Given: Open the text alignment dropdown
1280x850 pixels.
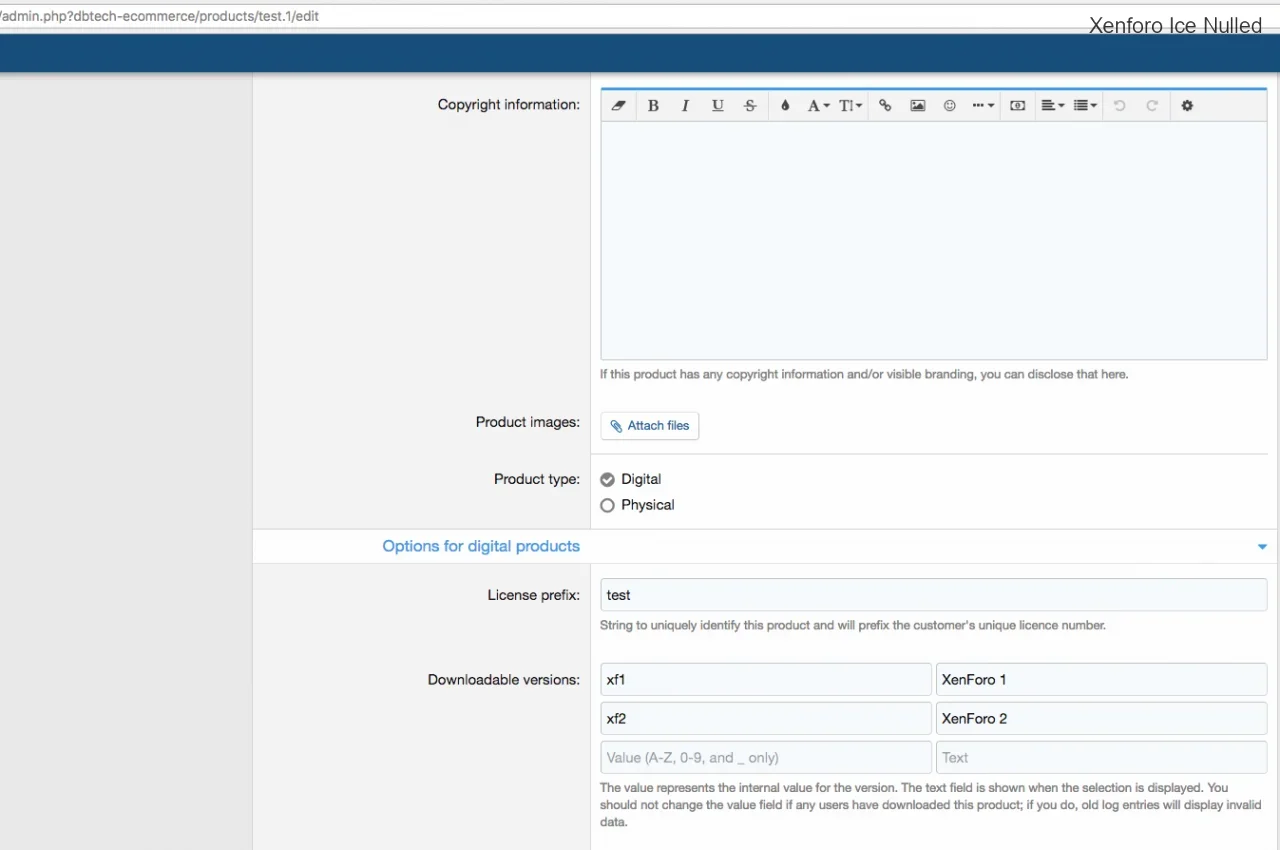Looking at the screenshot, I should [x=1052, y=106].
